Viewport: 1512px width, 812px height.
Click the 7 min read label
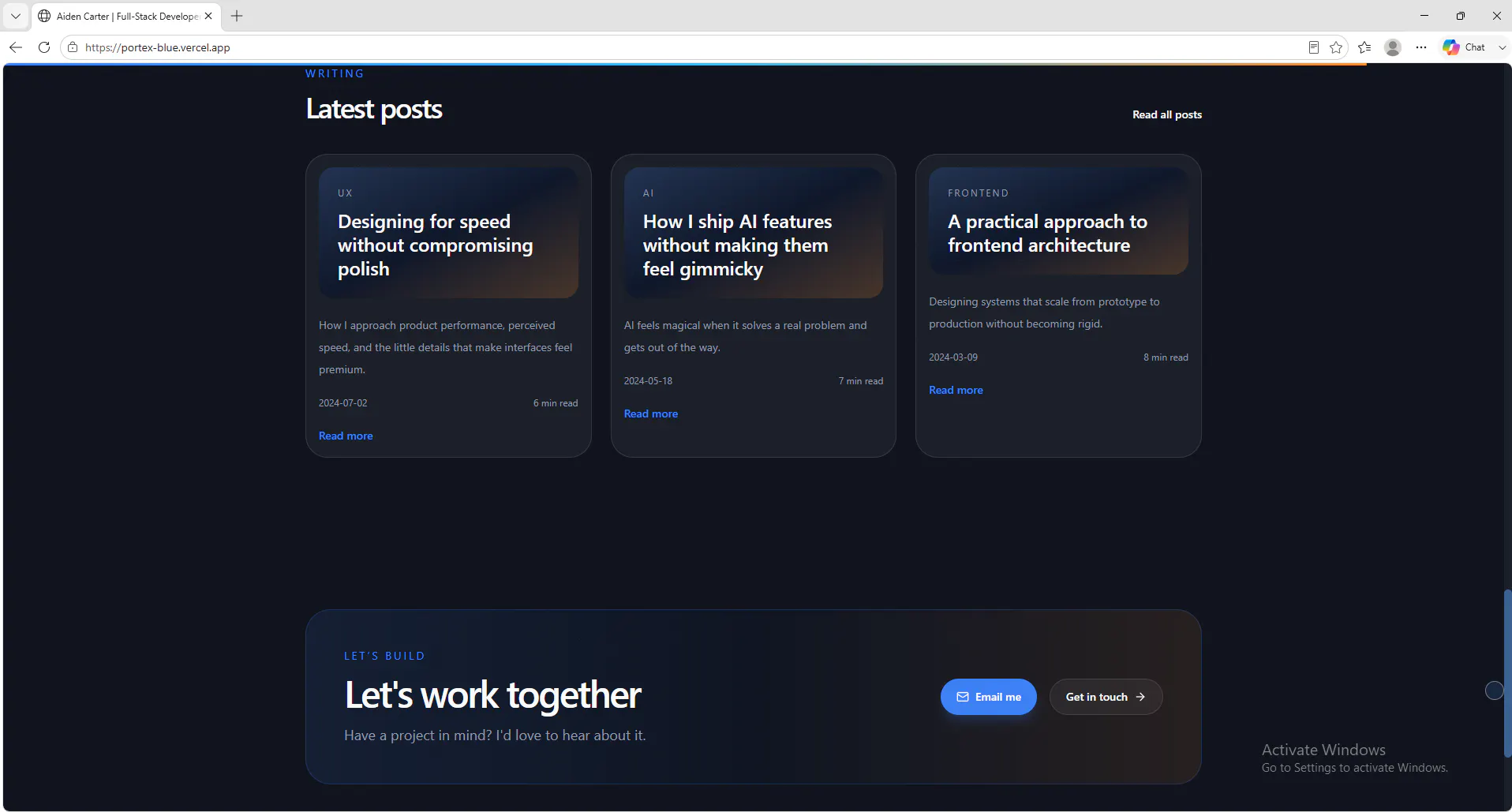861,380
